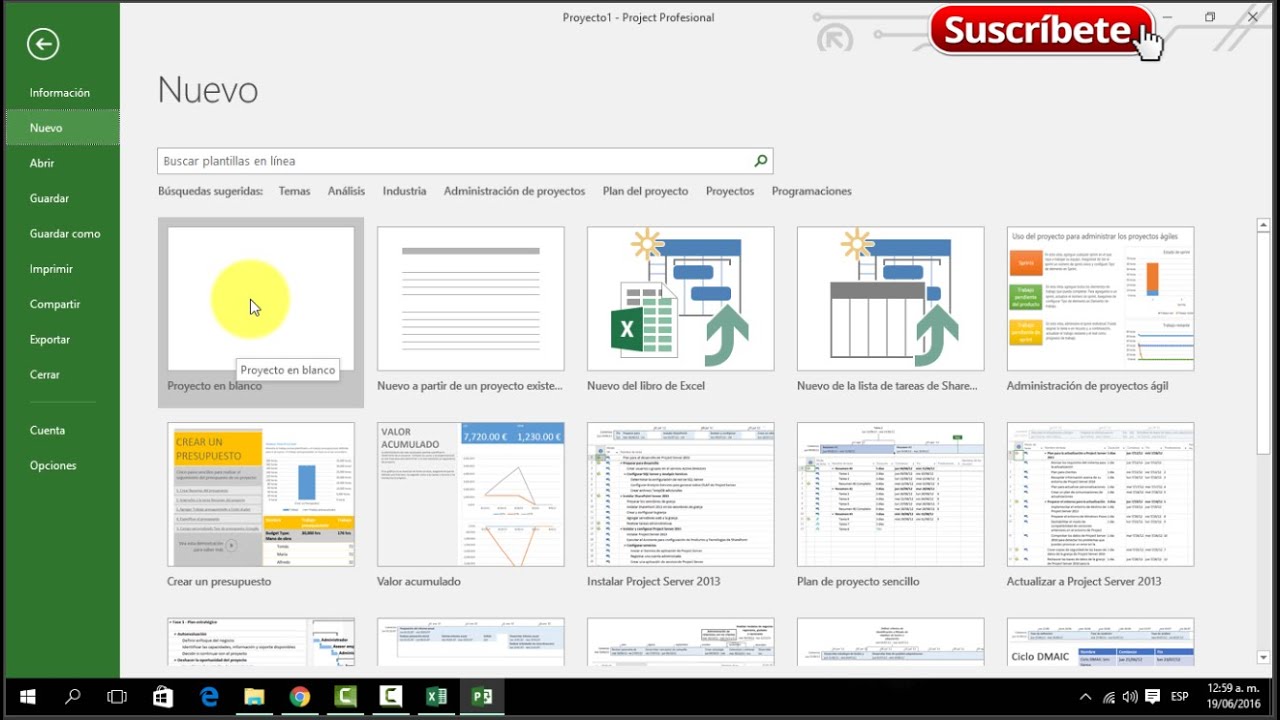Choose Plan de proyecto sencillo template

(x=890, y=507)
